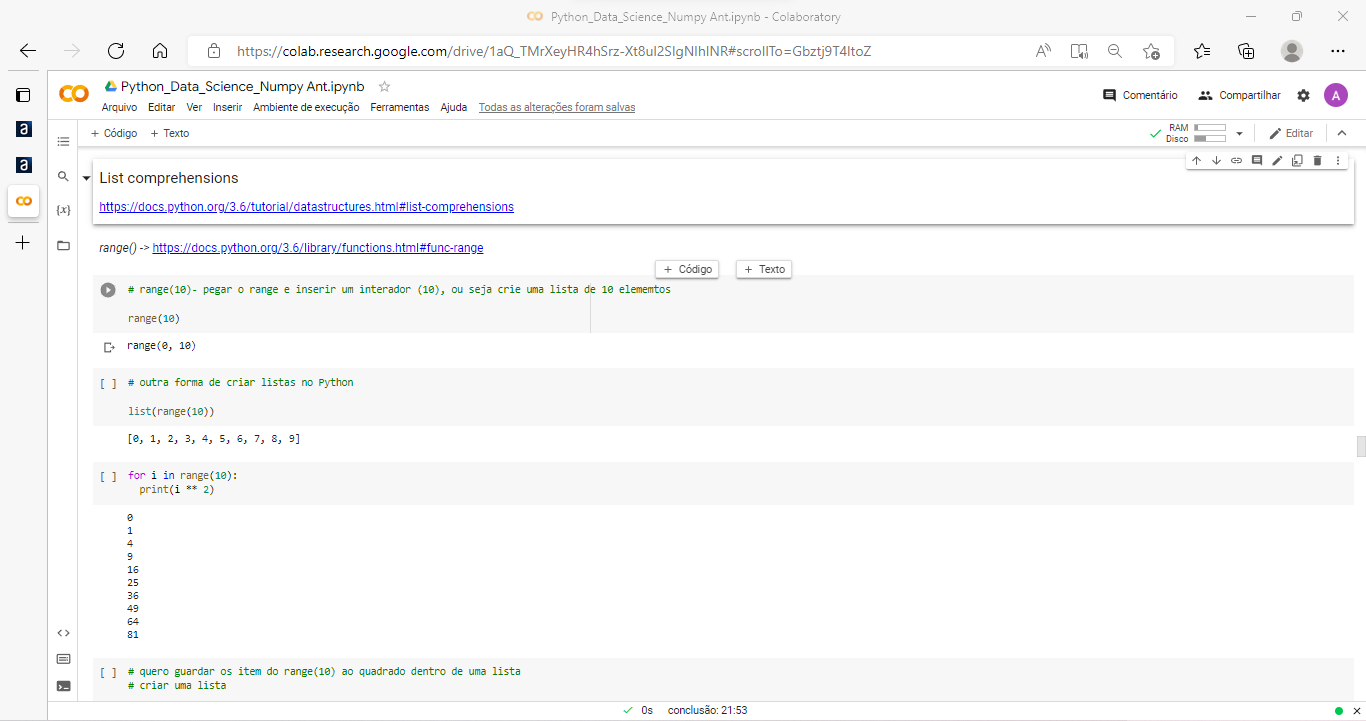Run the 'quero guardar os item' cell

pyautogui.click(x=108, y=672)
